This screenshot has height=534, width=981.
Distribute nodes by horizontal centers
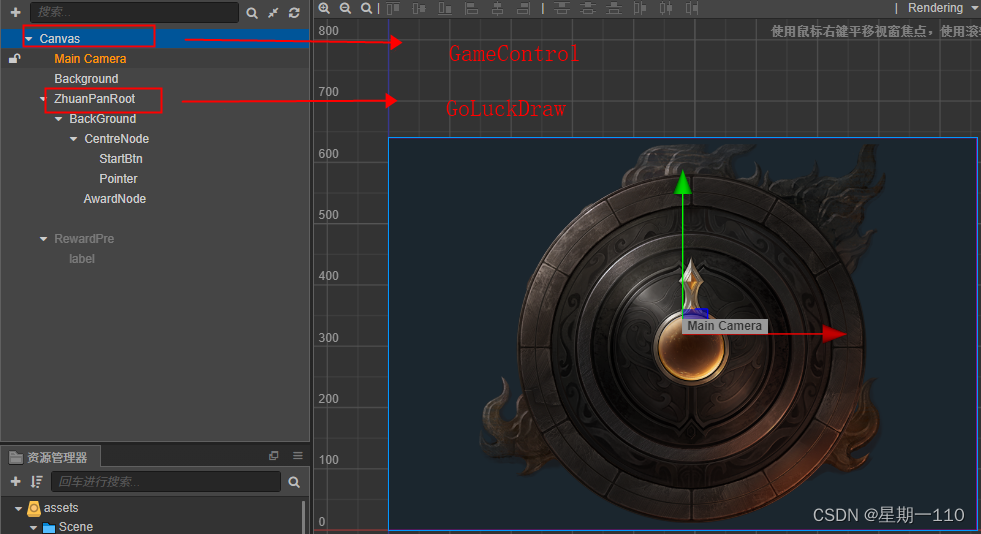[x=666, y=8]
